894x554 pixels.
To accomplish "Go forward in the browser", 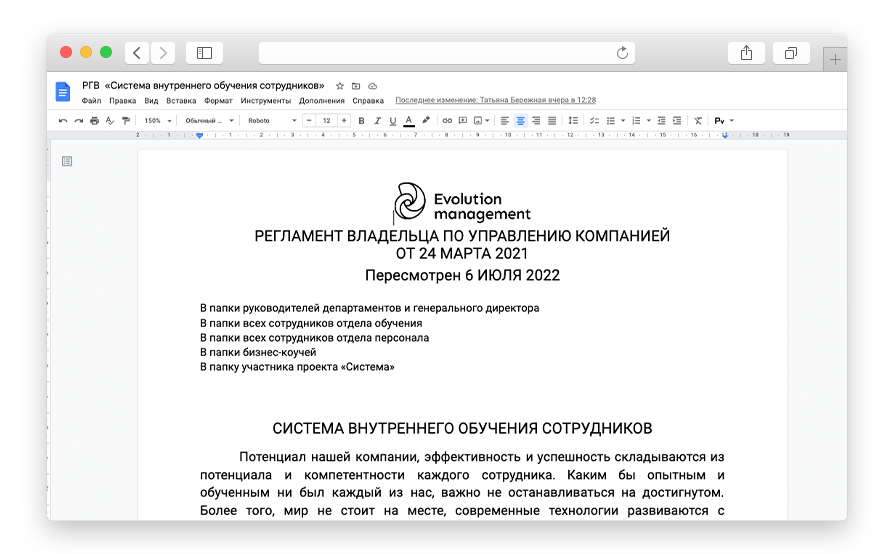I will 163,53.
